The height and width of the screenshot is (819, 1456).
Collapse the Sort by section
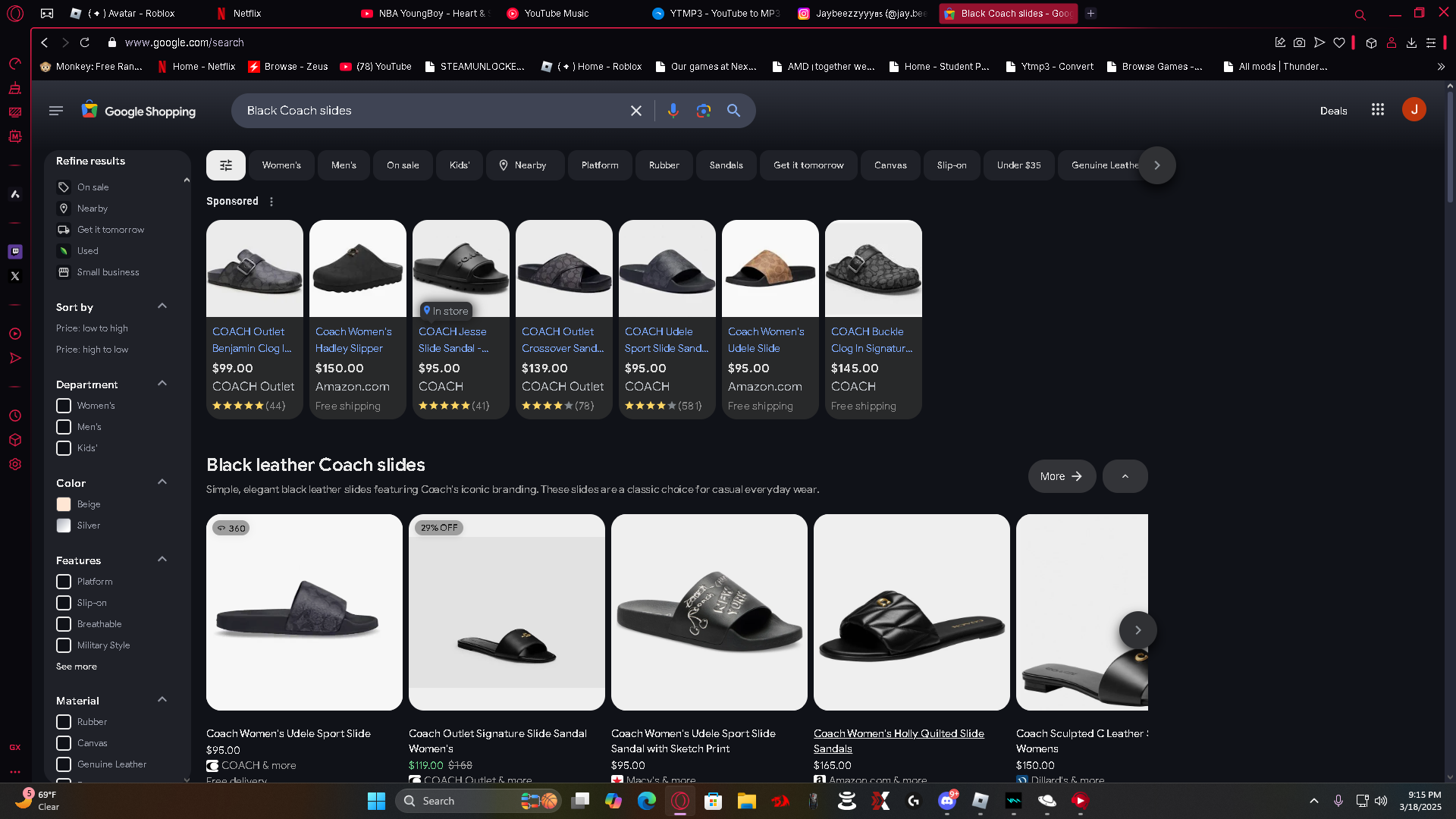click(x=162, y=306)
